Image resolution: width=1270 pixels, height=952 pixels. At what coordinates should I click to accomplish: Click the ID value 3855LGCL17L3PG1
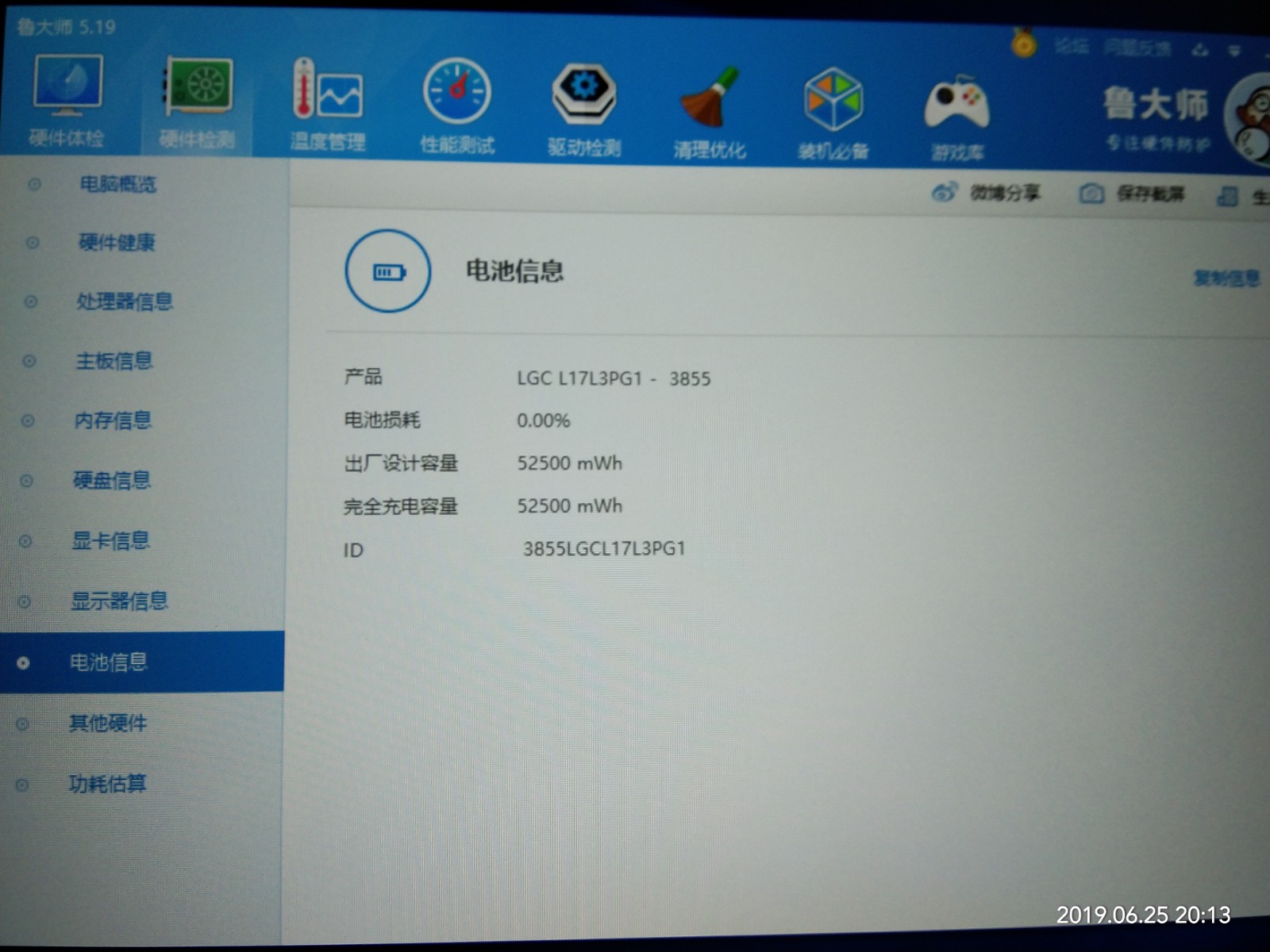pyautogui.click(x=604, y=548)
